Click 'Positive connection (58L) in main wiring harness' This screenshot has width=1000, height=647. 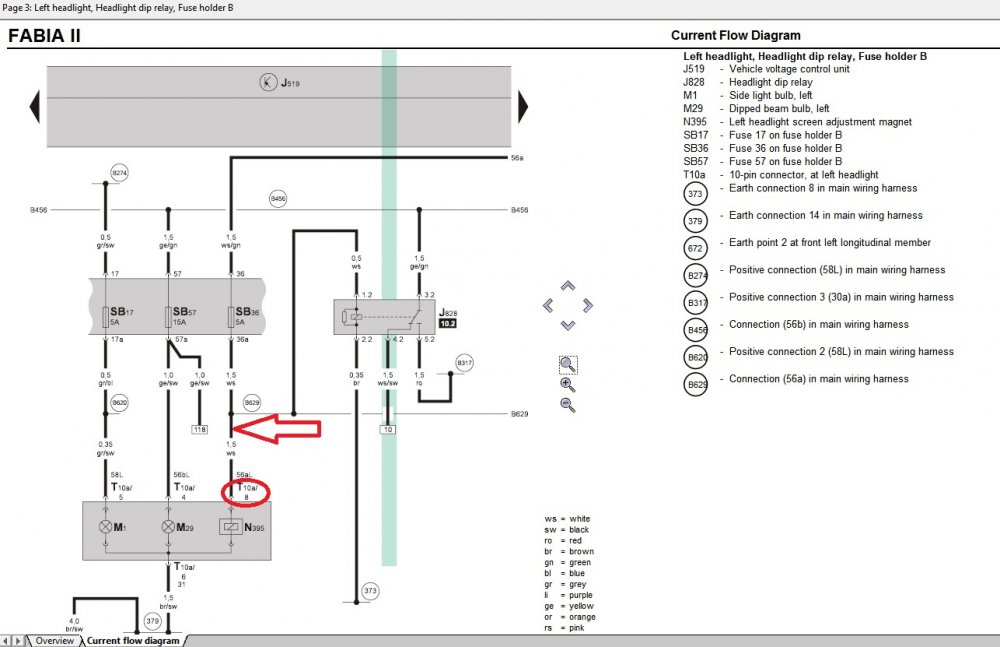pos(837,270)
